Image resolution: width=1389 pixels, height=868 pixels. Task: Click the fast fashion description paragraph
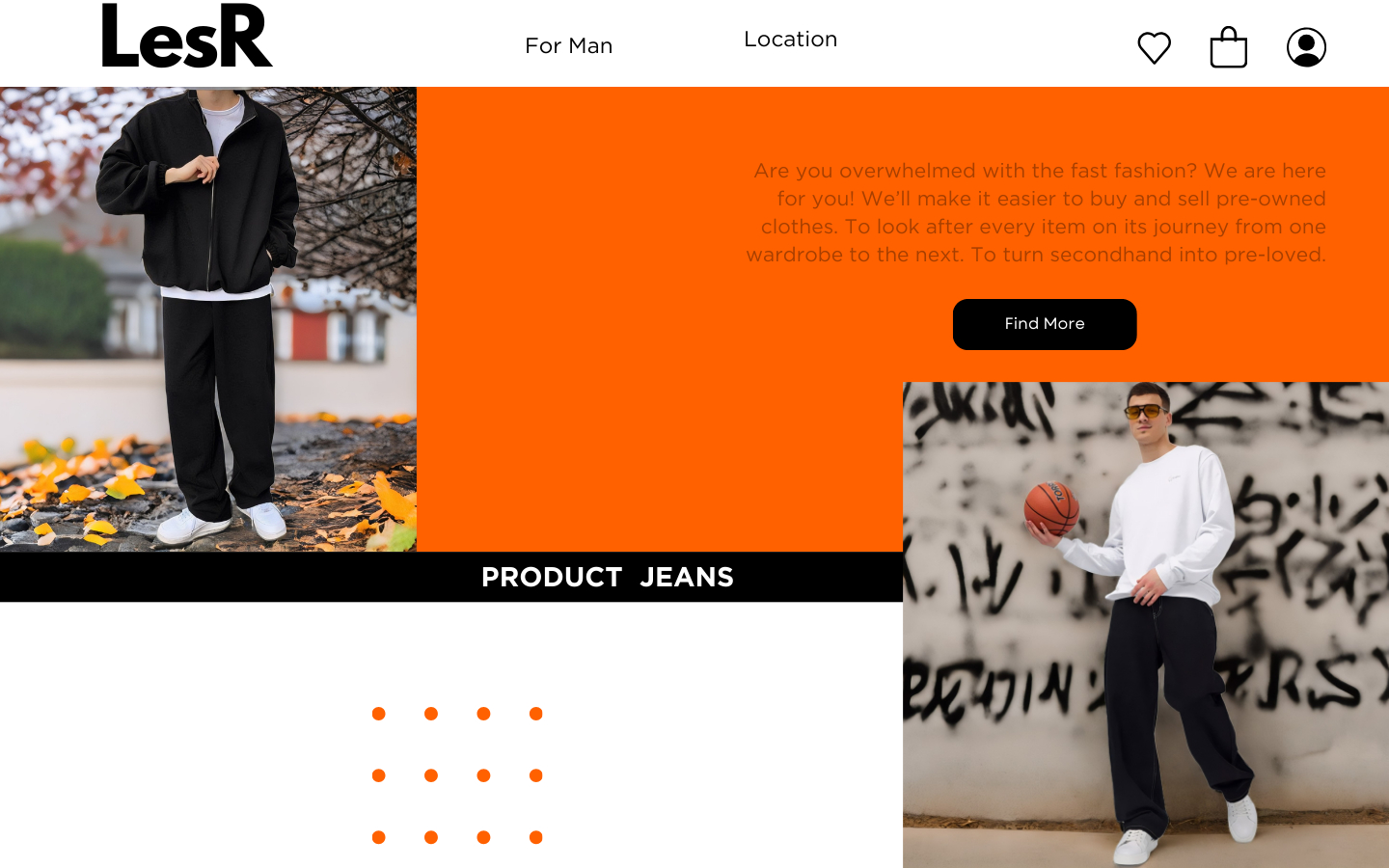[x=1036, y=212]
